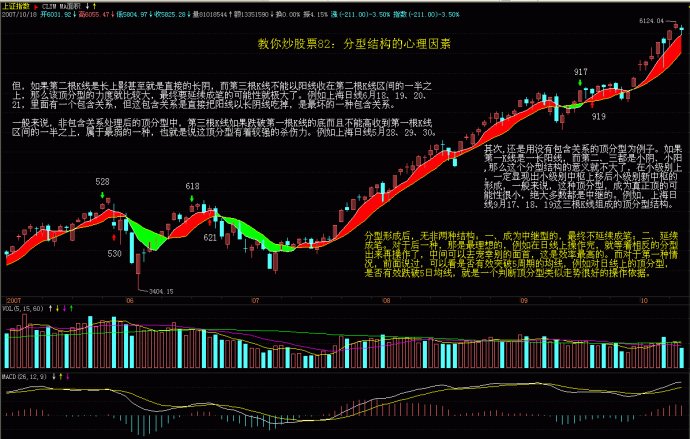
Task: Click the high price 高6055.47
Action: [94, 15]
